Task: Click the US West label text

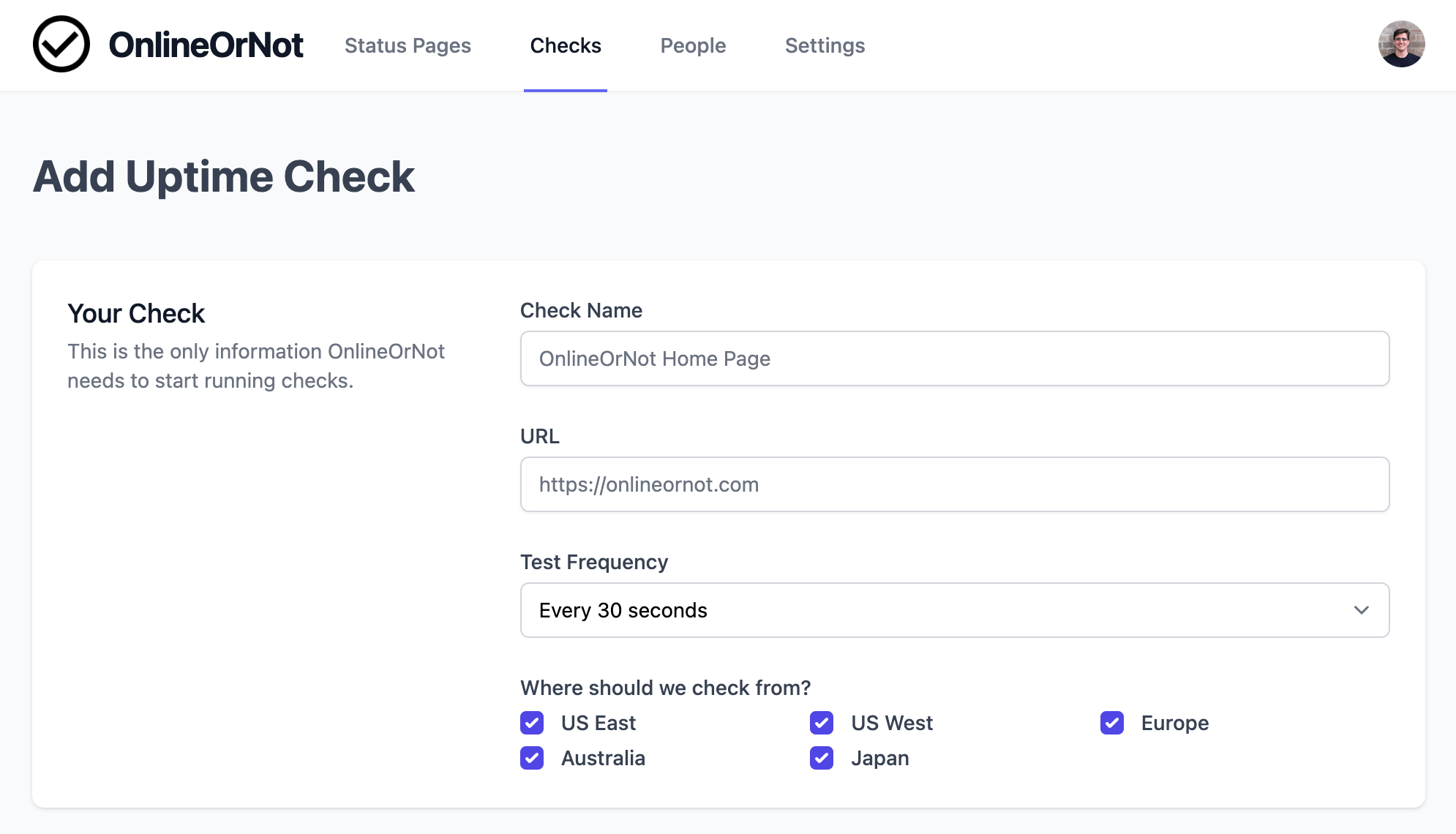Action: 891,723
